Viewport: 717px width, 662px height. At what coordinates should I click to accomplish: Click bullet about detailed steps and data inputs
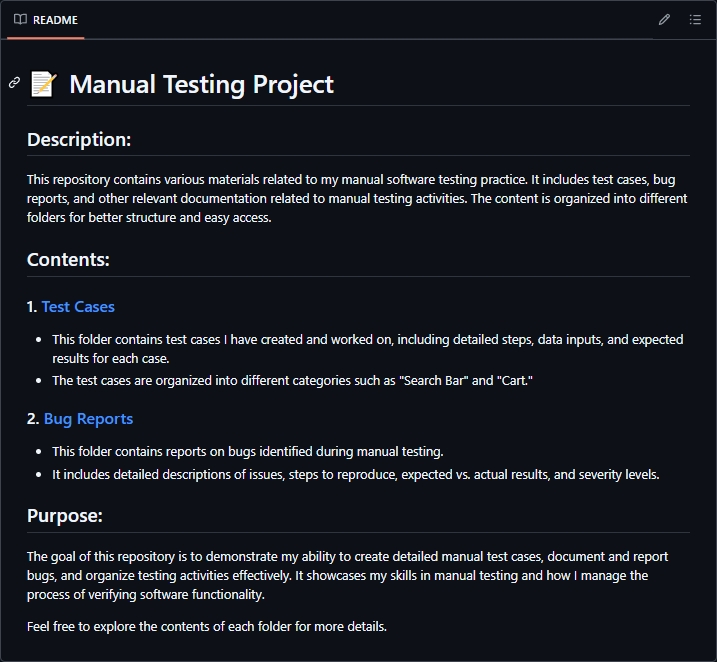pos(367,348)
